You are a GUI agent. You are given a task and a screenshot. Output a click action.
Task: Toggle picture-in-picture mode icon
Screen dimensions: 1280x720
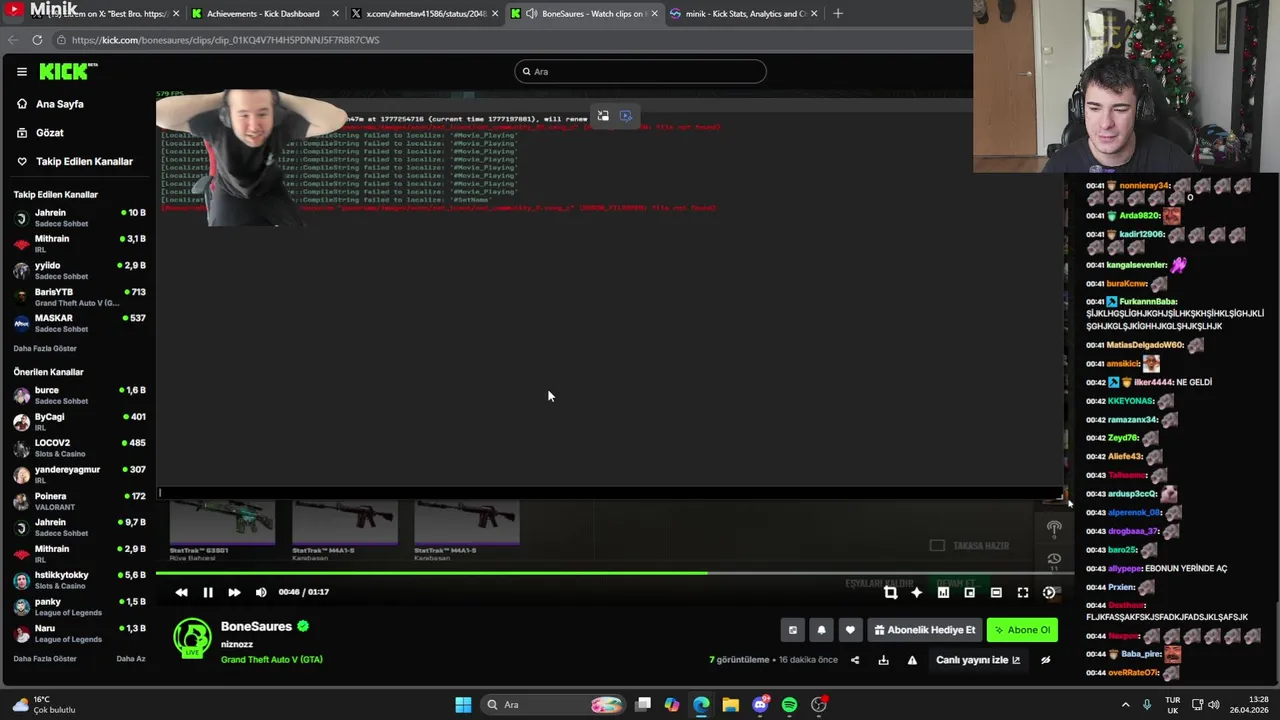point(969,592)
